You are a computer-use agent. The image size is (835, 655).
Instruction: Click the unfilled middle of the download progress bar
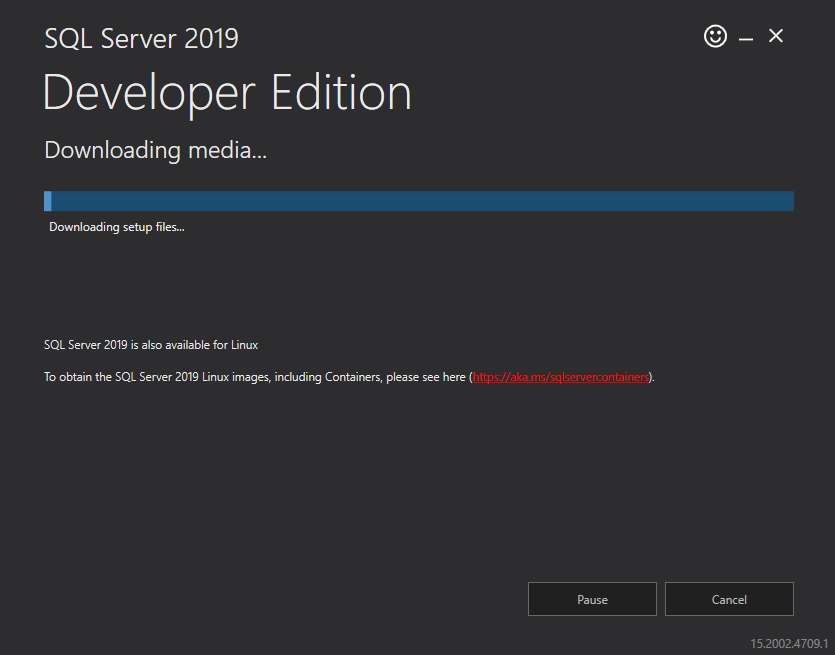tap(420, 201)
